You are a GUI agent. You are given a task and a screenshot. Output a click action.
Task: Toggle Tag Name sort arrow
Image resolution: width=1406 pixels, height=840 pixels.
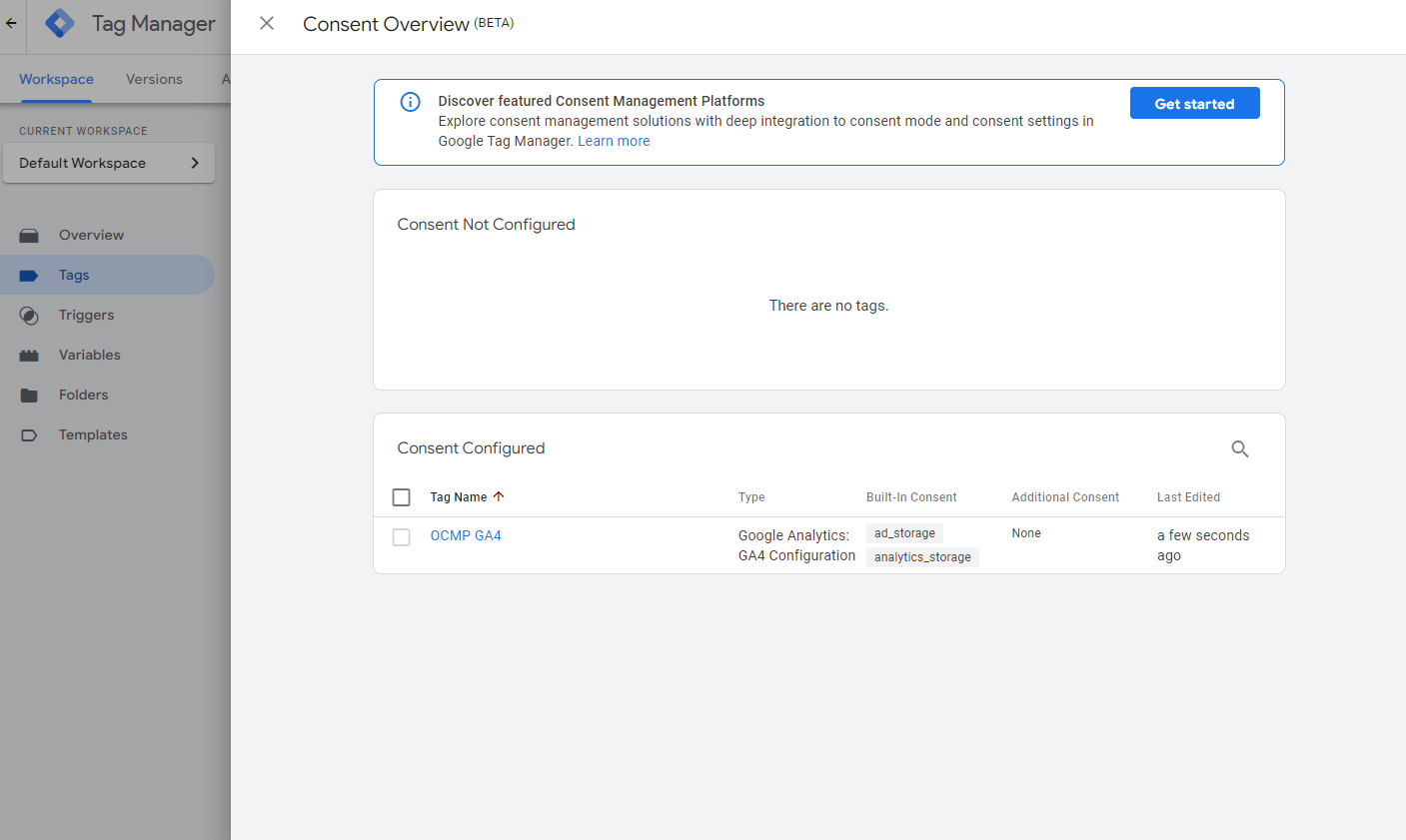[x=499, y=496]
